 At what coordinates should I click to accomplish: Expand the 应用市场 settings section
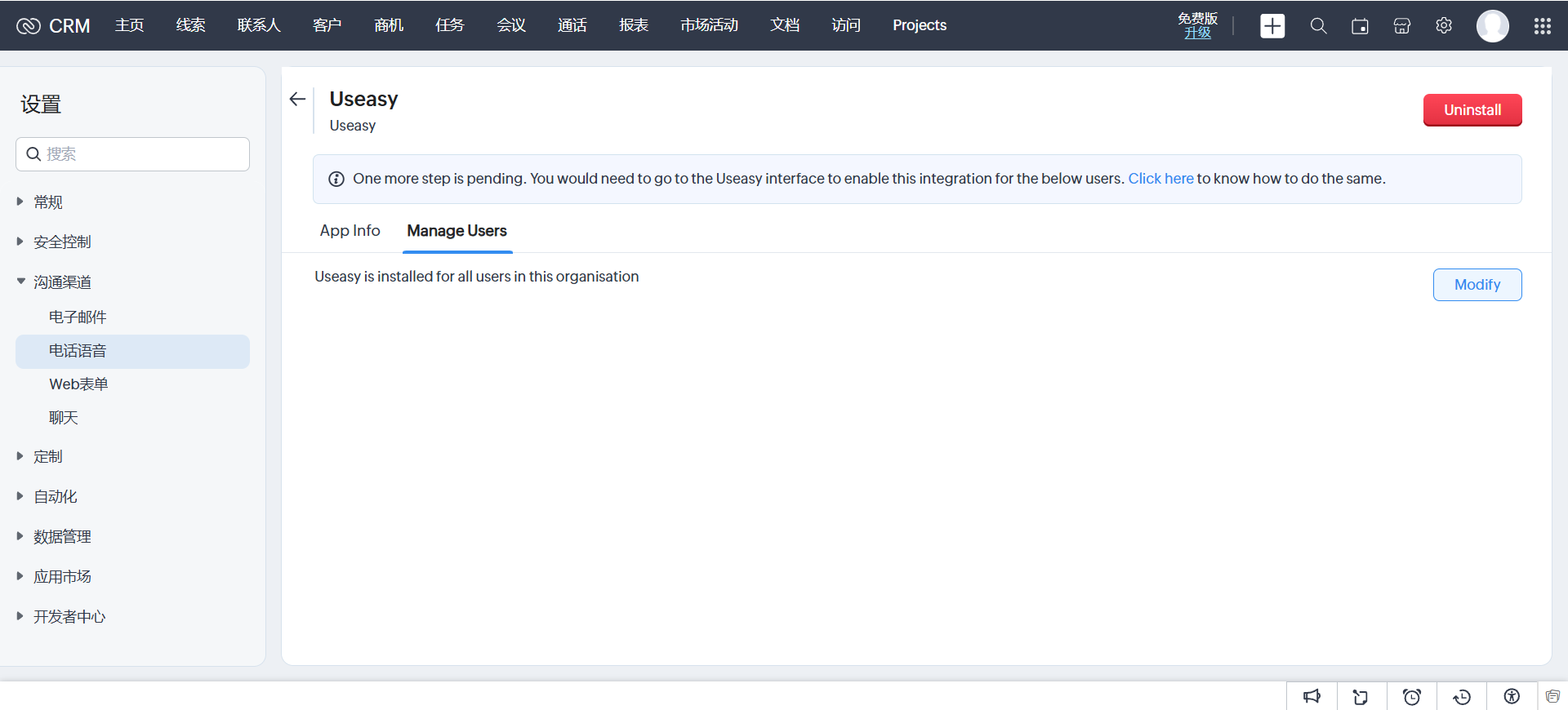[20, 576]
